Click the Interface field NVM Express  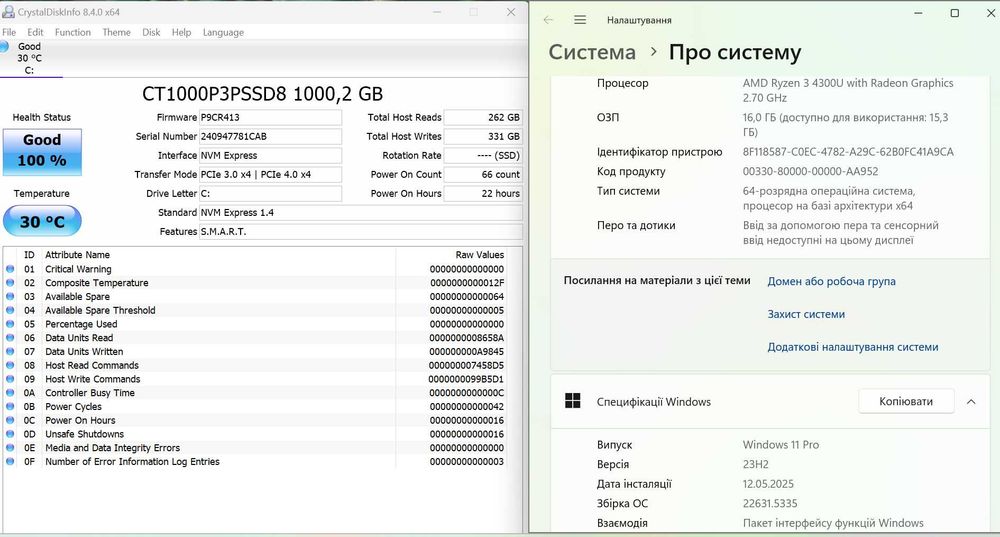(270, 156)
